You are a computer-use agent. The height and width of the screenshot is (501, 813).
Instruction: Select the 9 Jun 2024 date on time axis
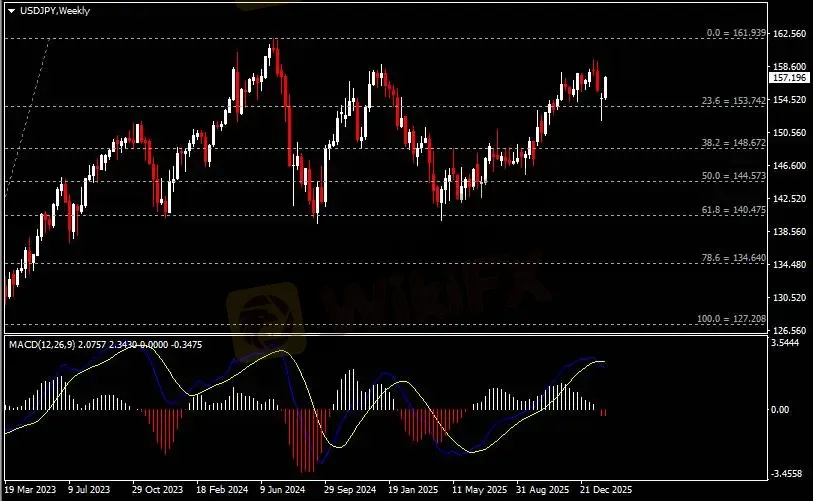(x=281, y=491)
